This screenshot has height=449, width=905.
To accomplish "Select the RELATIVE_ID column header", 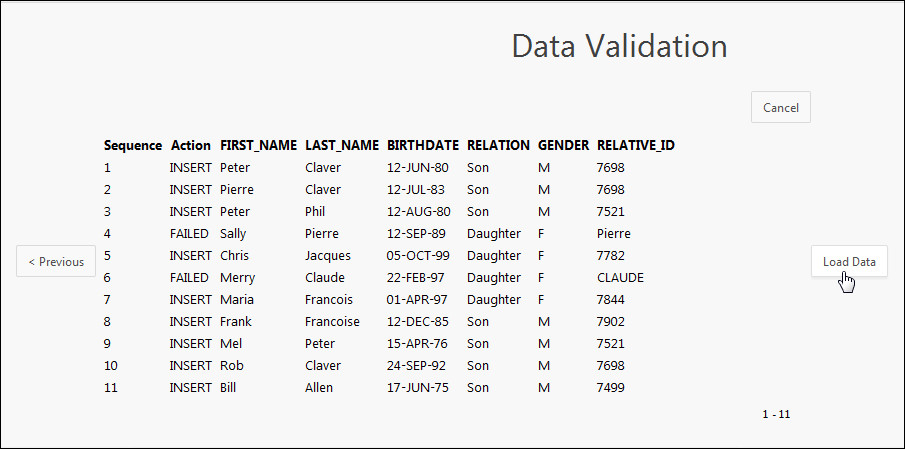I will [636, 145].
